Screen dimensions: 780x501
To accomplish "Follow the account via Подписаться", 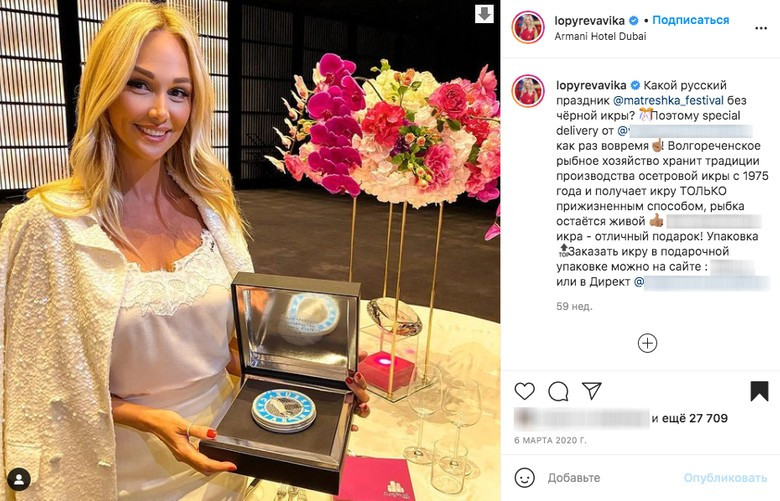I will [x=690, y=20].
